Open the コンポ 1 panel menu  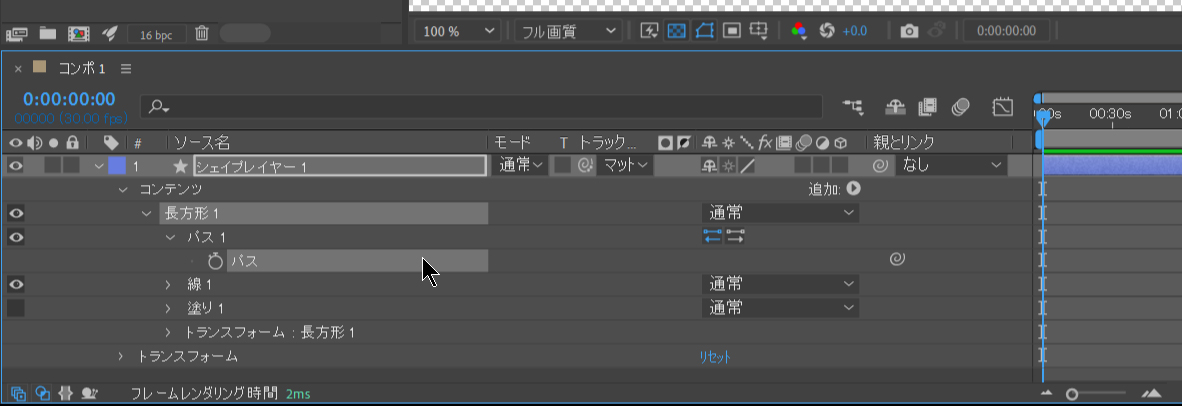click(126, 69)
